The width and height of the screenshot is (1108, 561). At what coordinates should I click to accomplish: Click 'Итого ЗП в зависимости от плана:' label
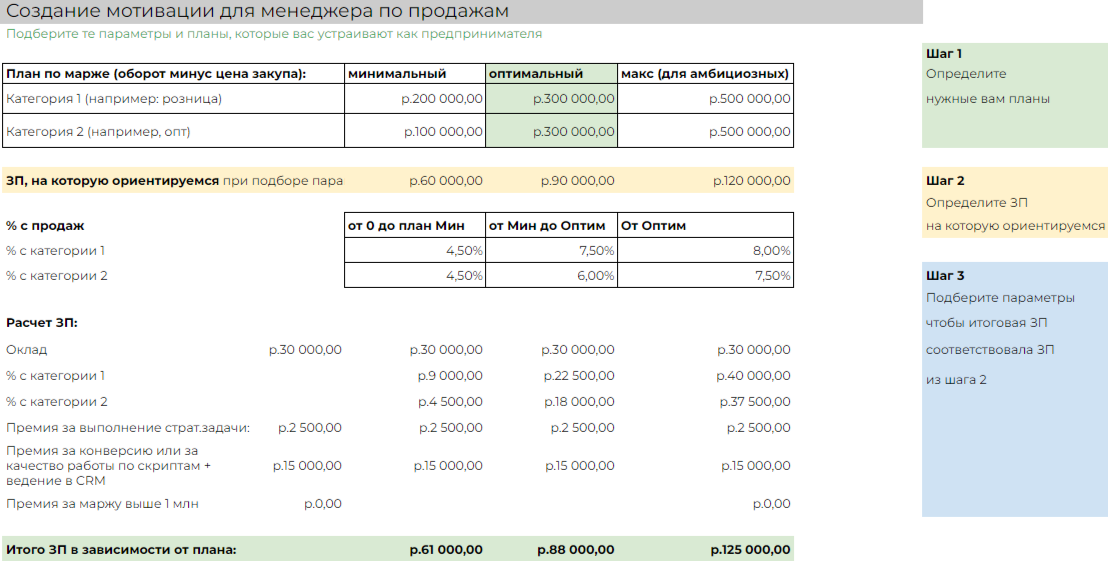click(x=121, y=550)
